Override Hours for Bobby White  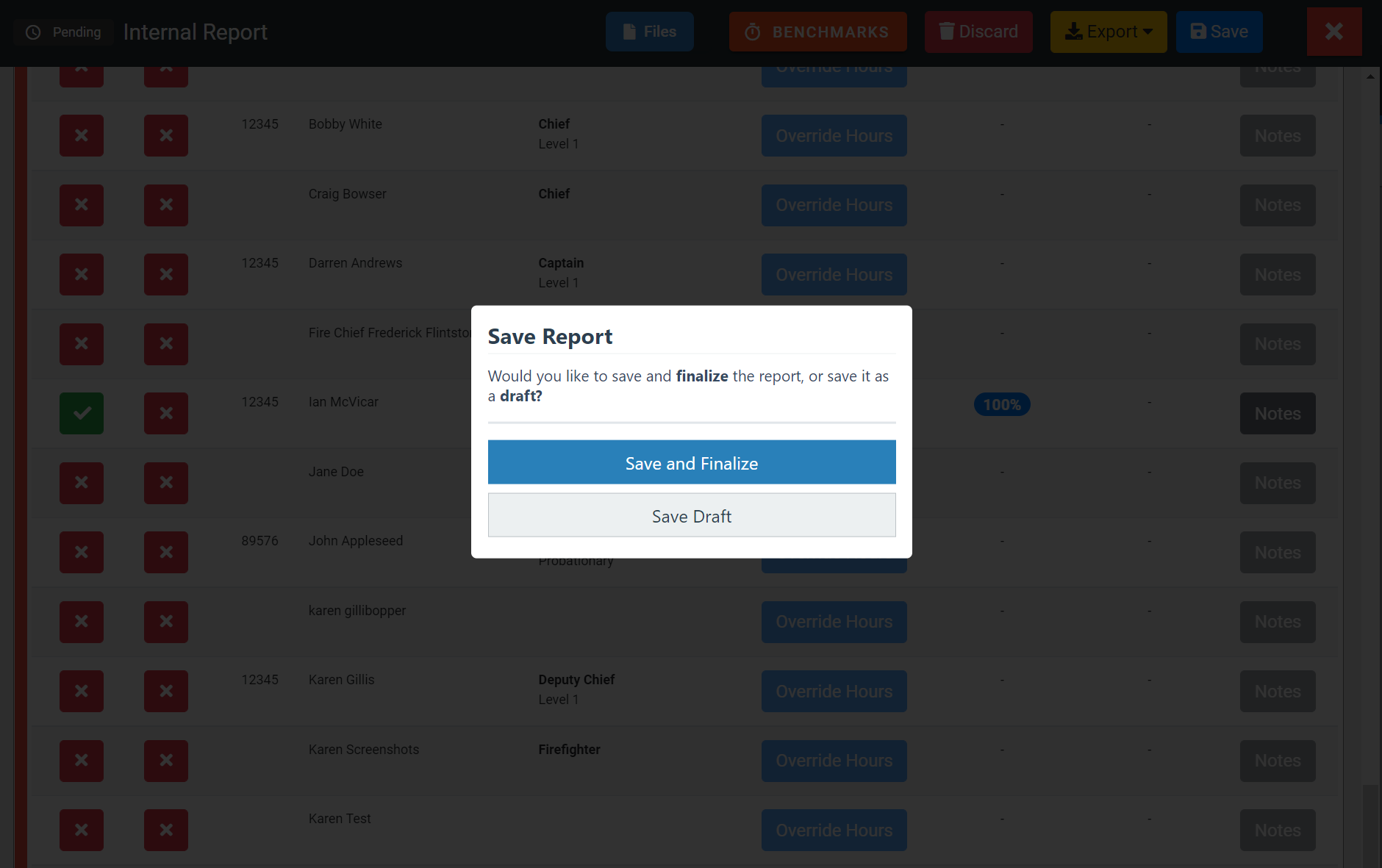pos(834,136)
